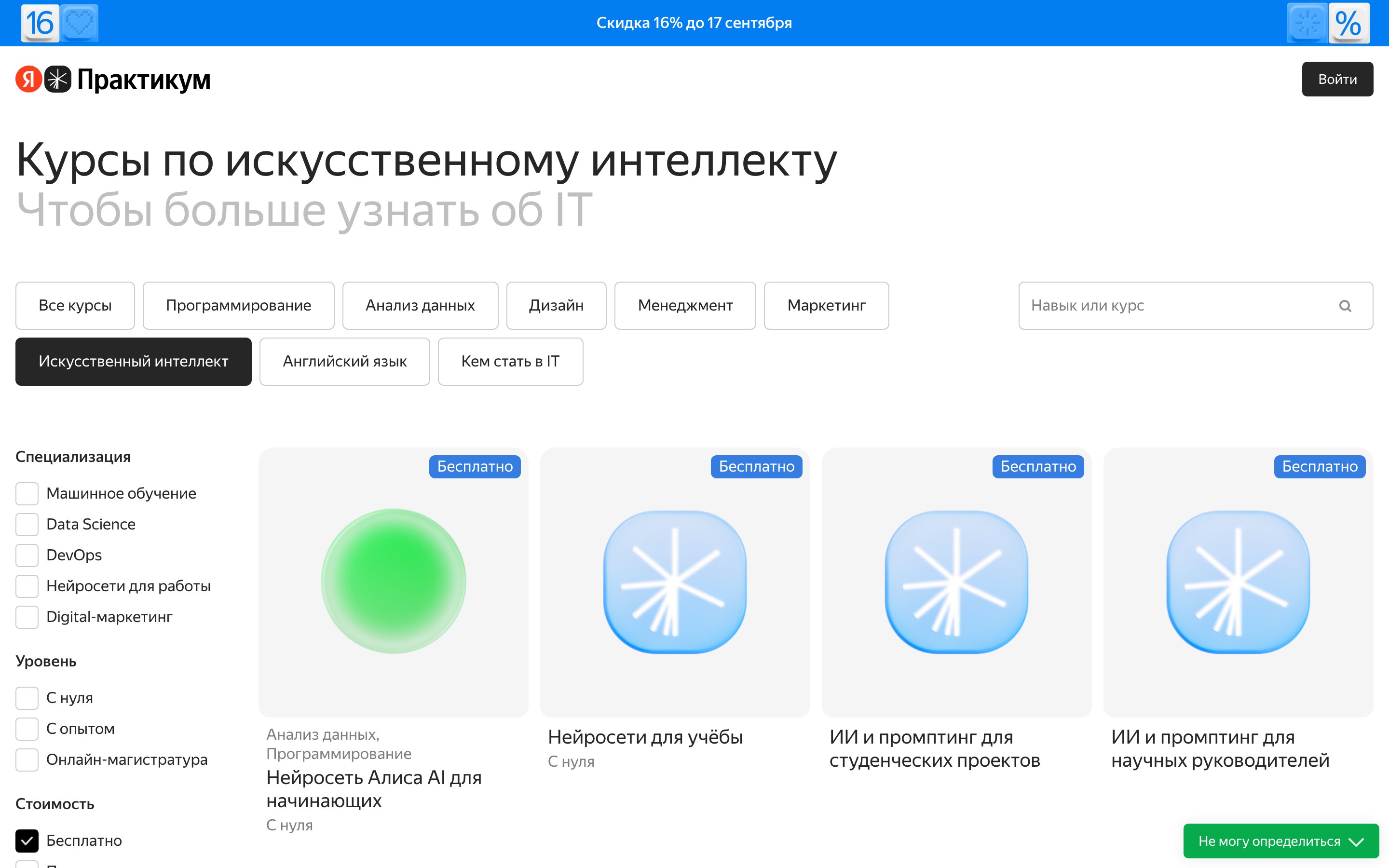Open the student projects prompting course image
1389x868 pixels.
[x=957, y=582]
